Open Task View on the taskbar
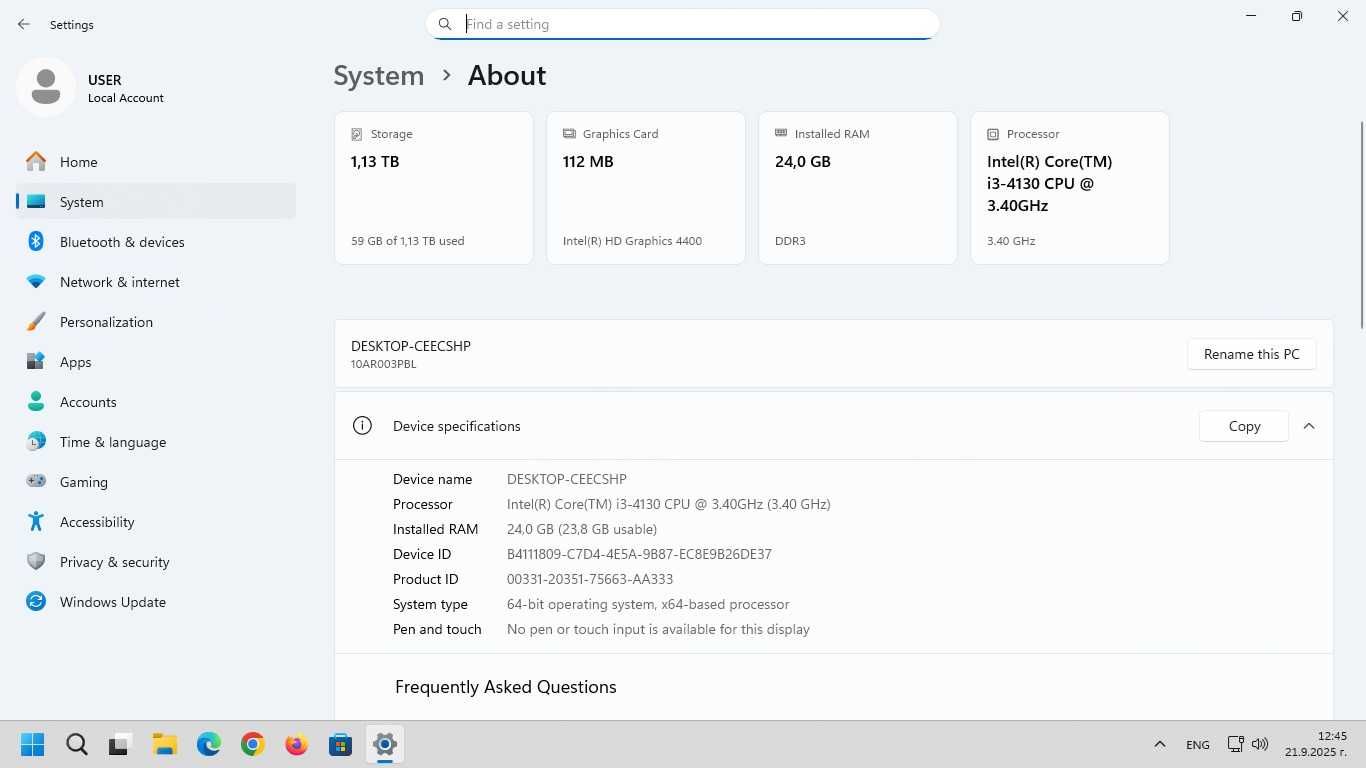The image size is (1366, 768). point(121,744)
